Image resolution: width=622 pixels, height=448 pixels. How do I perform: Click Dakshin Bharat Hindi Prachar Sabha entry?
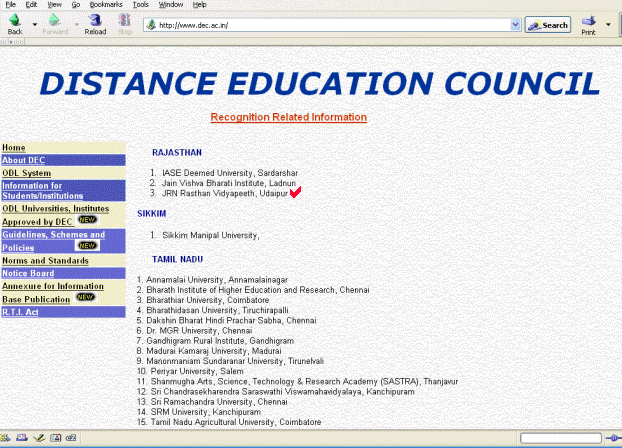(231, 321)
